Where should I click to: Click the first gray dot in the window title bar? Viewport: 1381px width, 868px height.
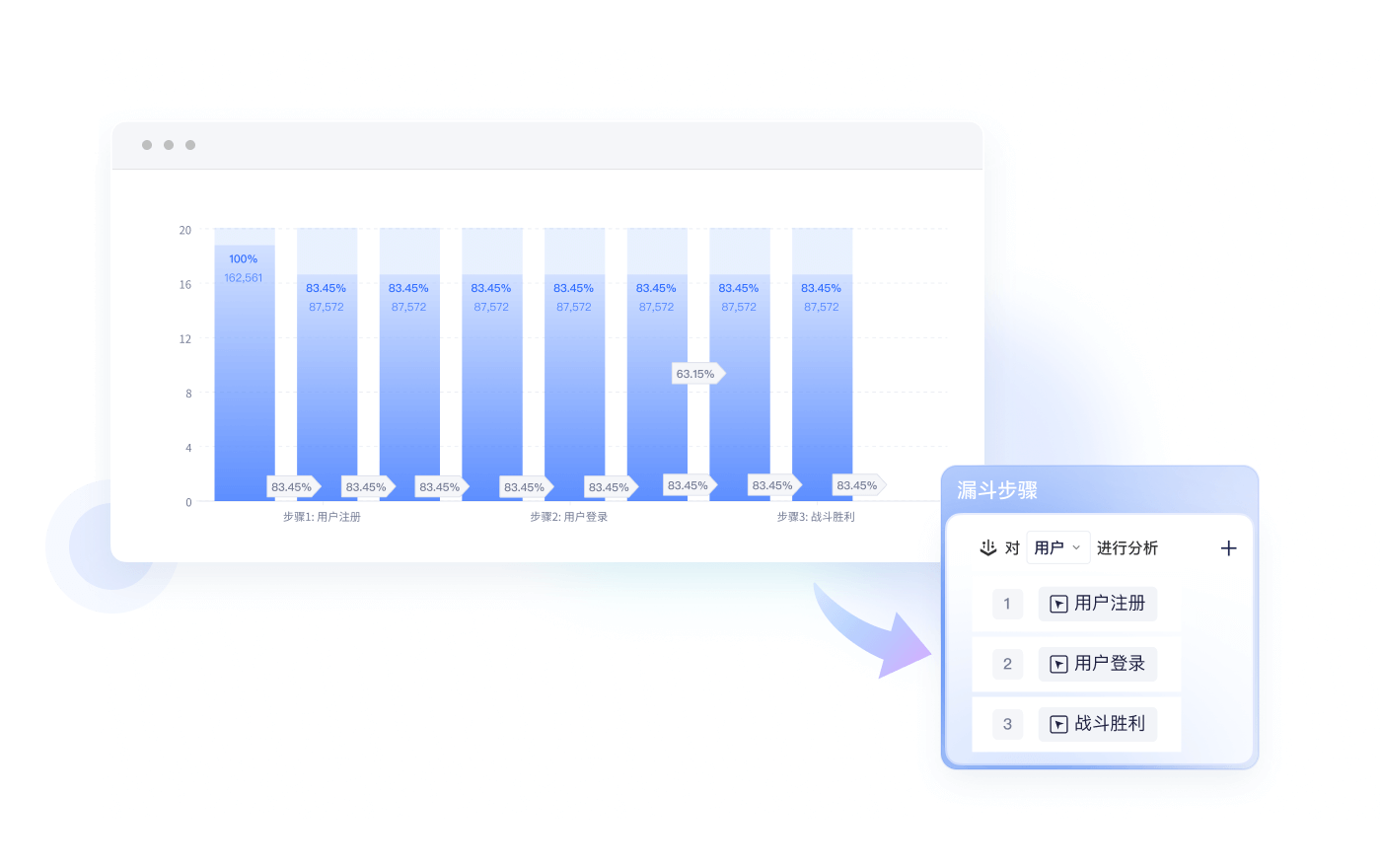point(147,145)
